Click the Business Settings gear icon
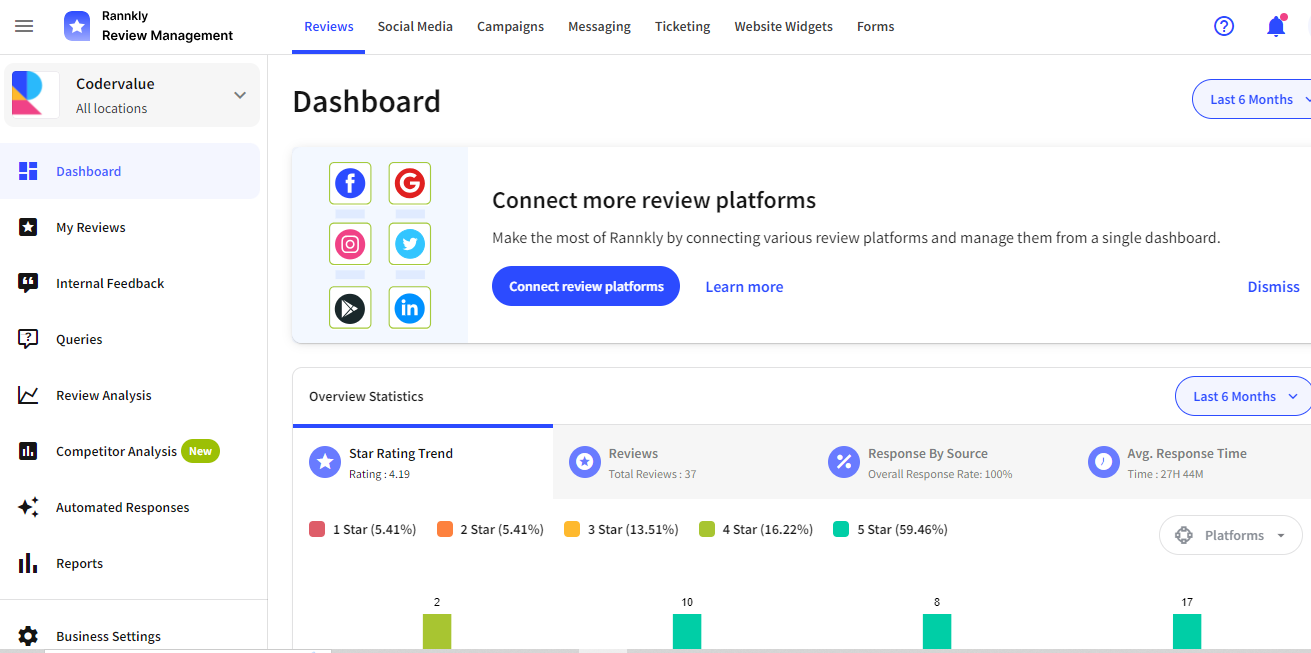This screenshot has width=1311, height=653. click(28, 636)
